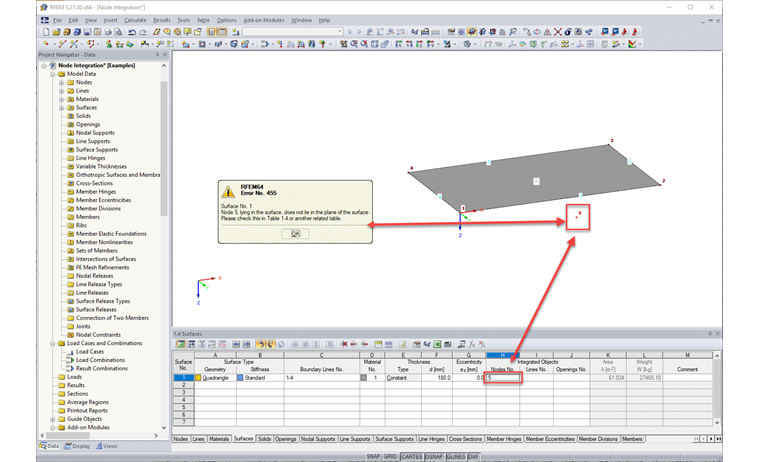
Task: Click the Nodes No. cell containing 5
Action: [503, 378]
